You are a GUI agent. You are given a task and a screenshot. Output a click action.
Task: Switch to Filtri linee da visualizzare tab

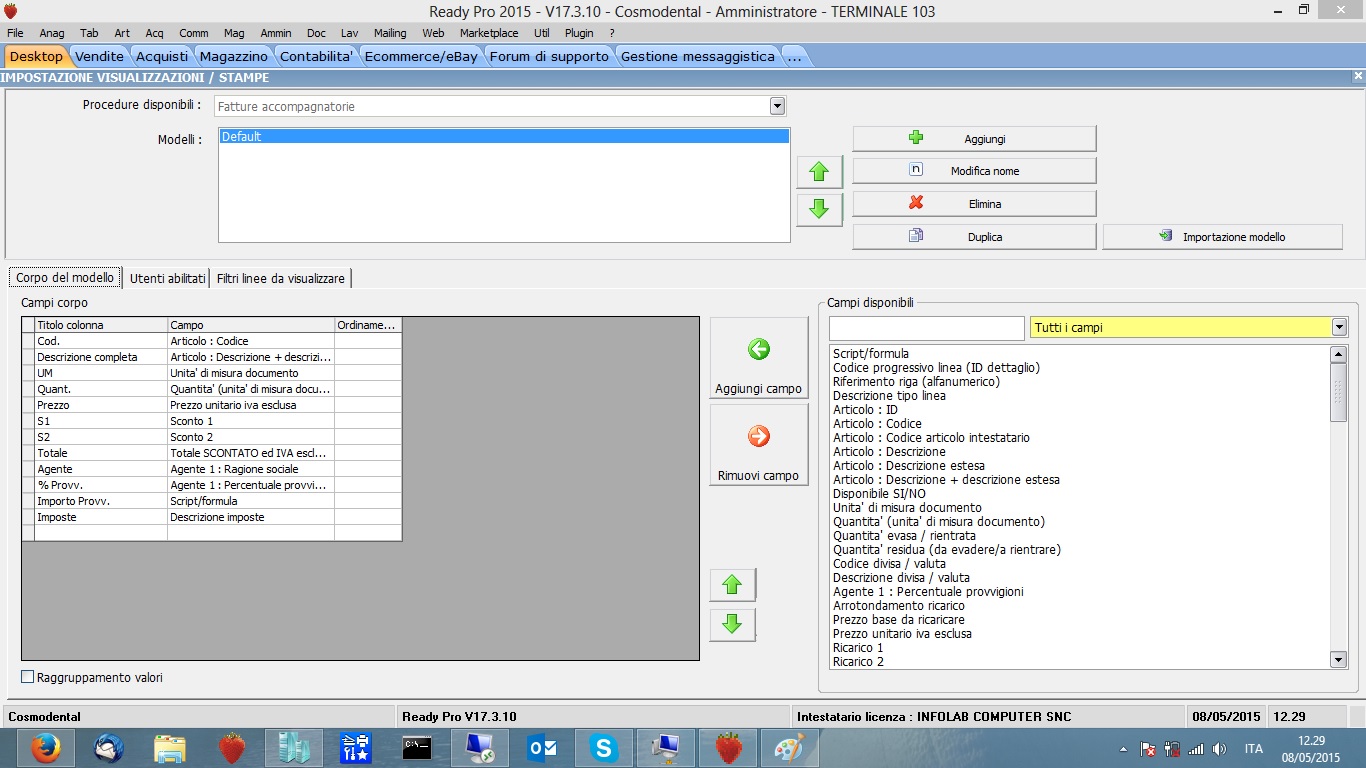pos(281,278)
